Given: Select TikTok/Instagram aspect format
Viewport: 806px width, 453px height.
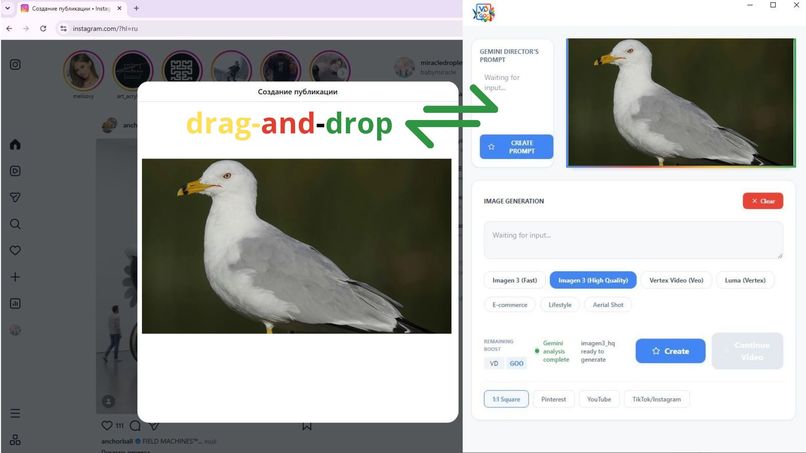Looking at the screenshot, I should coord(656,399).
